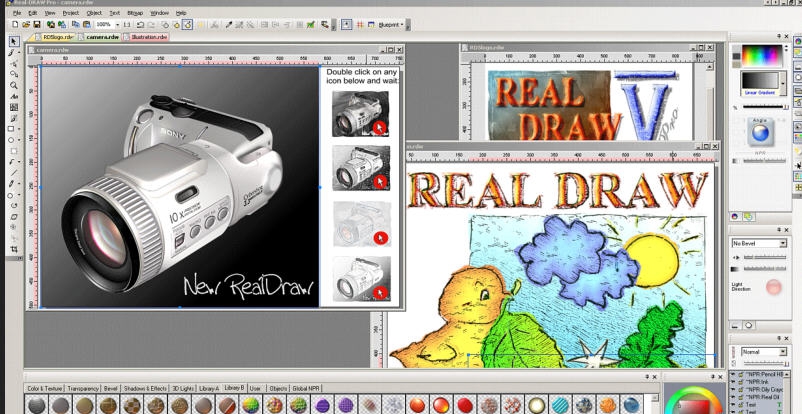Screen dimensions: 802x414
Task: Click the third faded camera thumbnail
Action: (362, 224)
